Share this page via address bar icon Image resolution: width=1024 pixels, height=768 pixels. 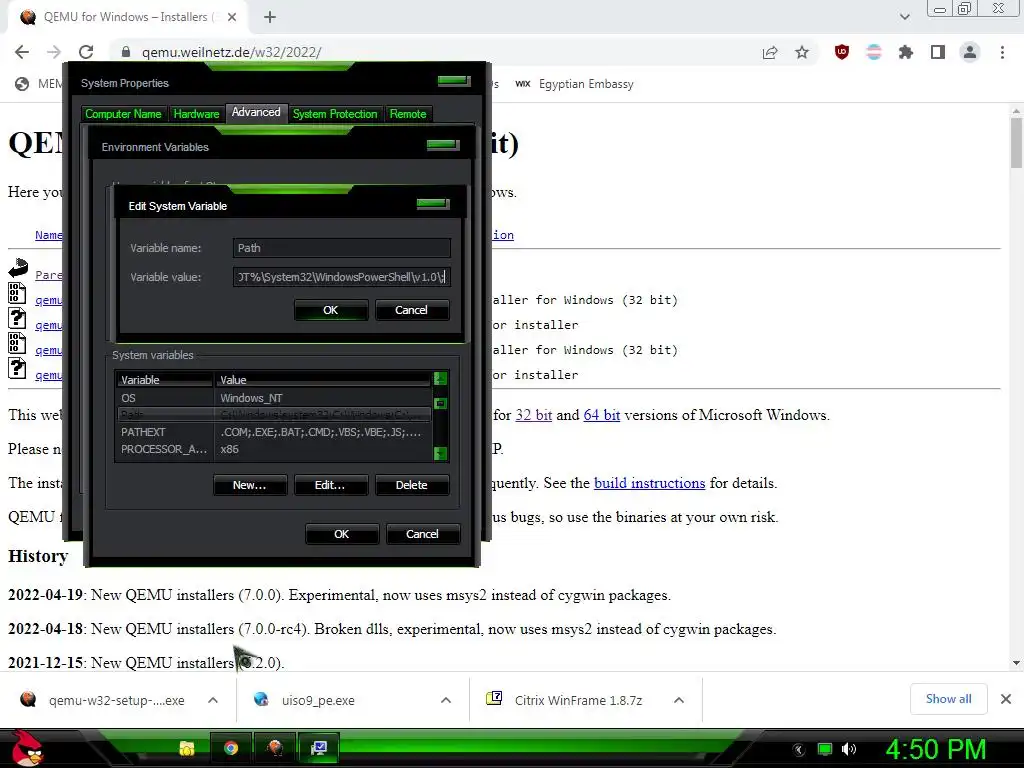770,52
